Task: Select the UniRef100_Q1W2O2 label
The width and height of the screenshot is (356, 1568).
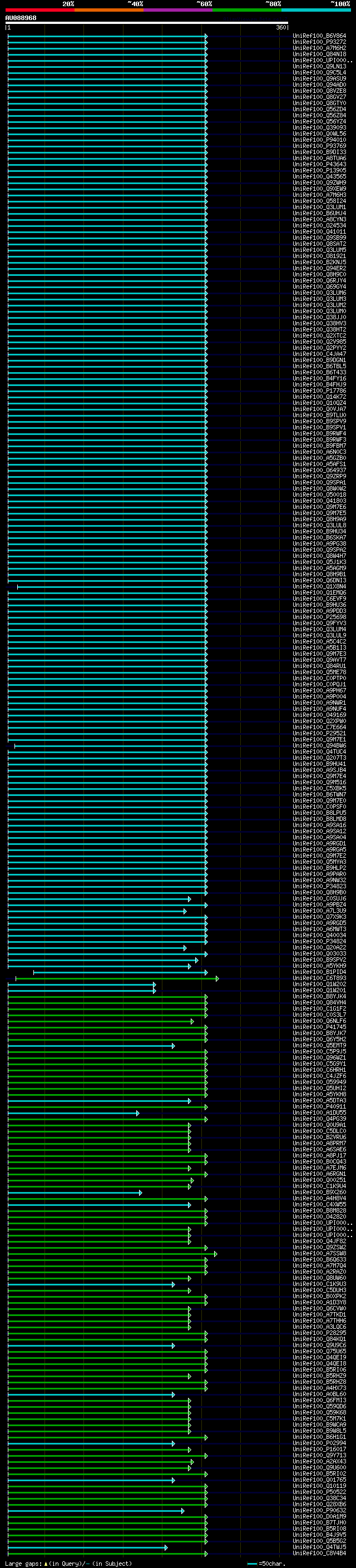Action: point(319,985)
